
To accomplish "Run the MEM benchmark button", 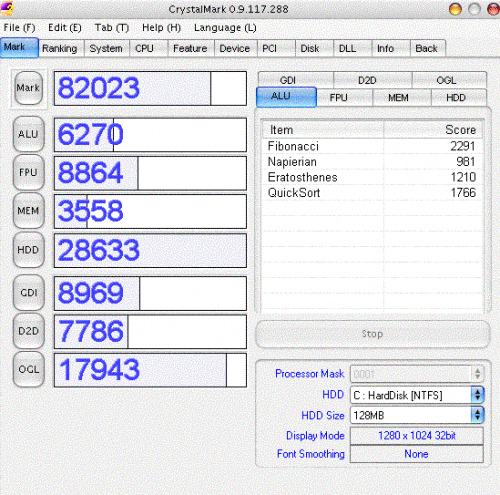I will point(28,211).
